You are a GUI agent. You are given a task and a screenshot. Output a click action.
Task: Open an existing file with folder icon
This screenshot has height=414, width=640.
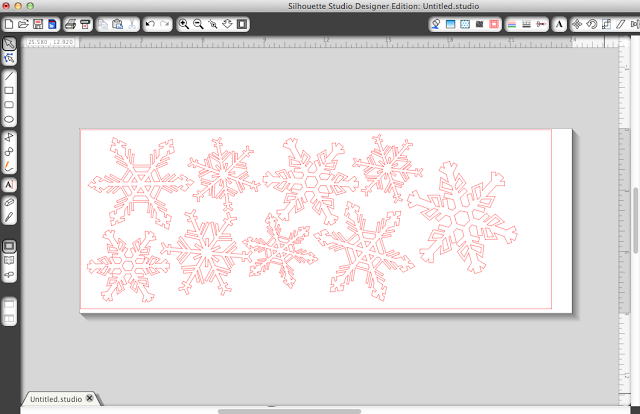23,23
